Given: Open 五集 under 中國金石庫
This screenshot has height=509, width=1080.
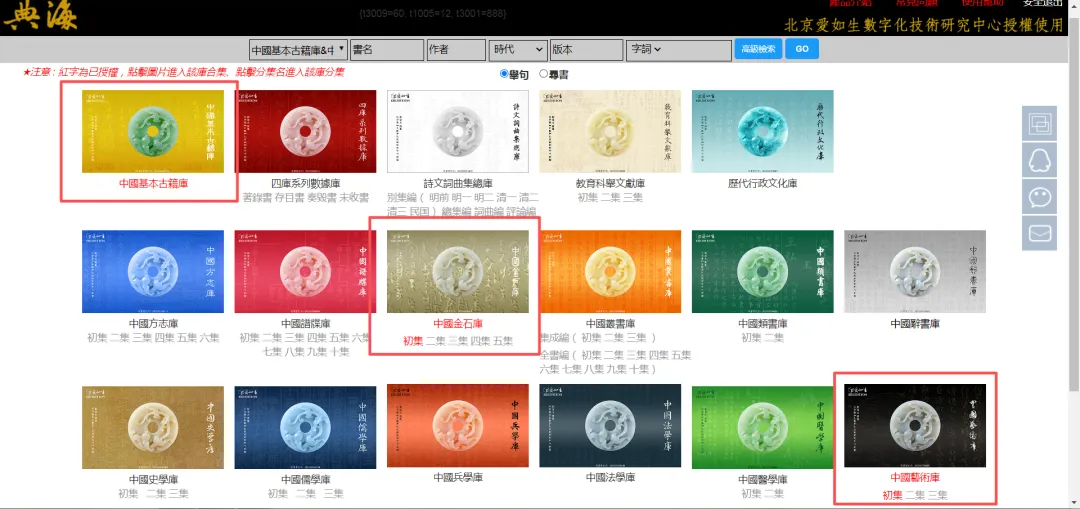Looking at the screenshot, I should (503, 341).
